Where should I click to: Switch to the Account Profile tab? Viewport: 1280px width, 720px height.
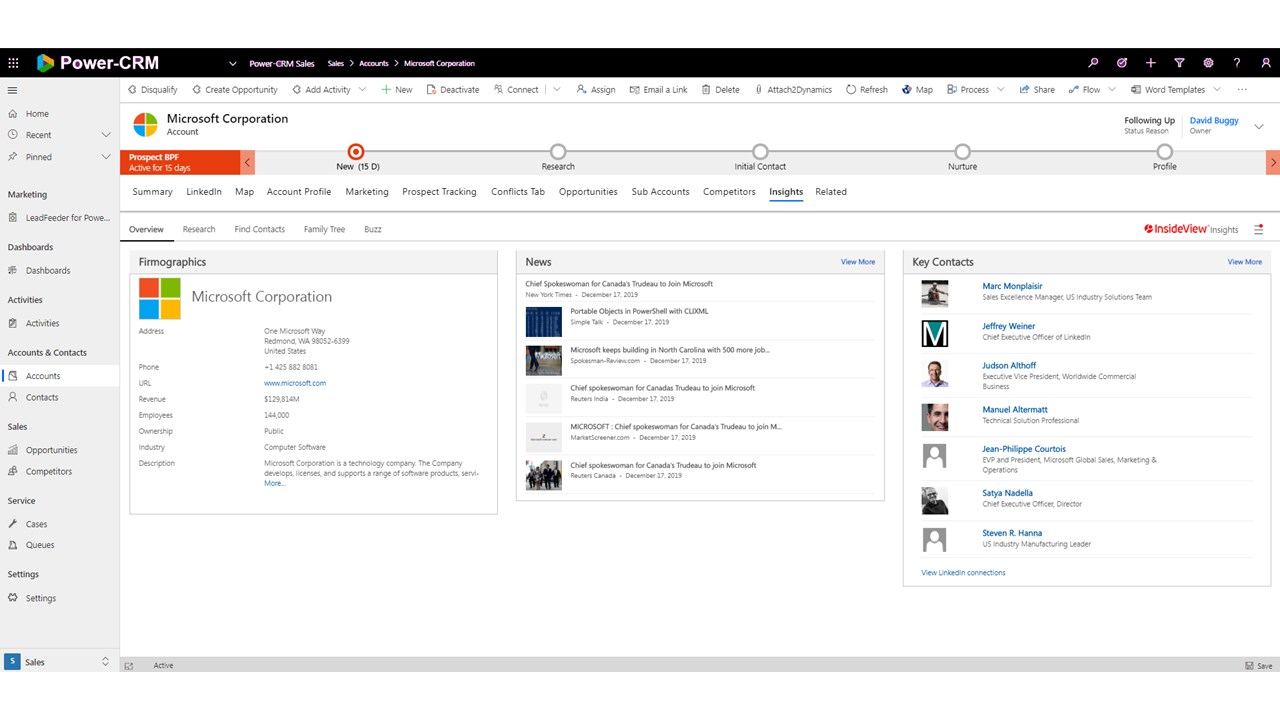(299, 192)
